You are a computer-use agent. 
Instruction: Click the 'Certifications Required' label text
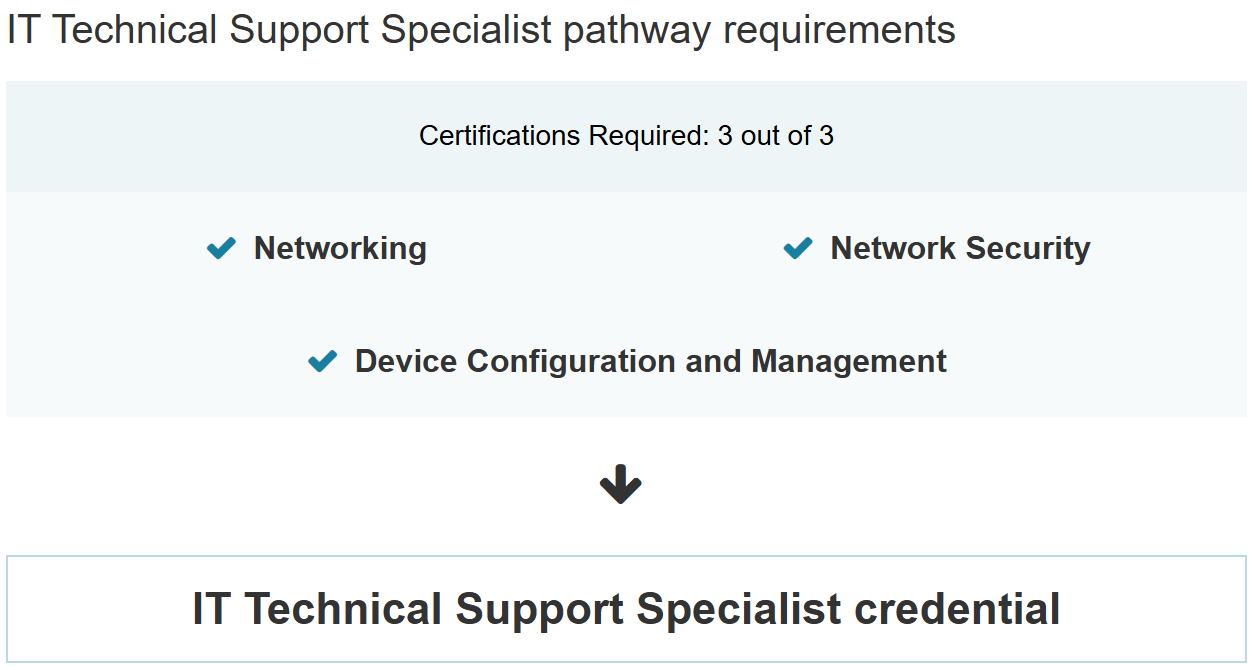(564, 136)
